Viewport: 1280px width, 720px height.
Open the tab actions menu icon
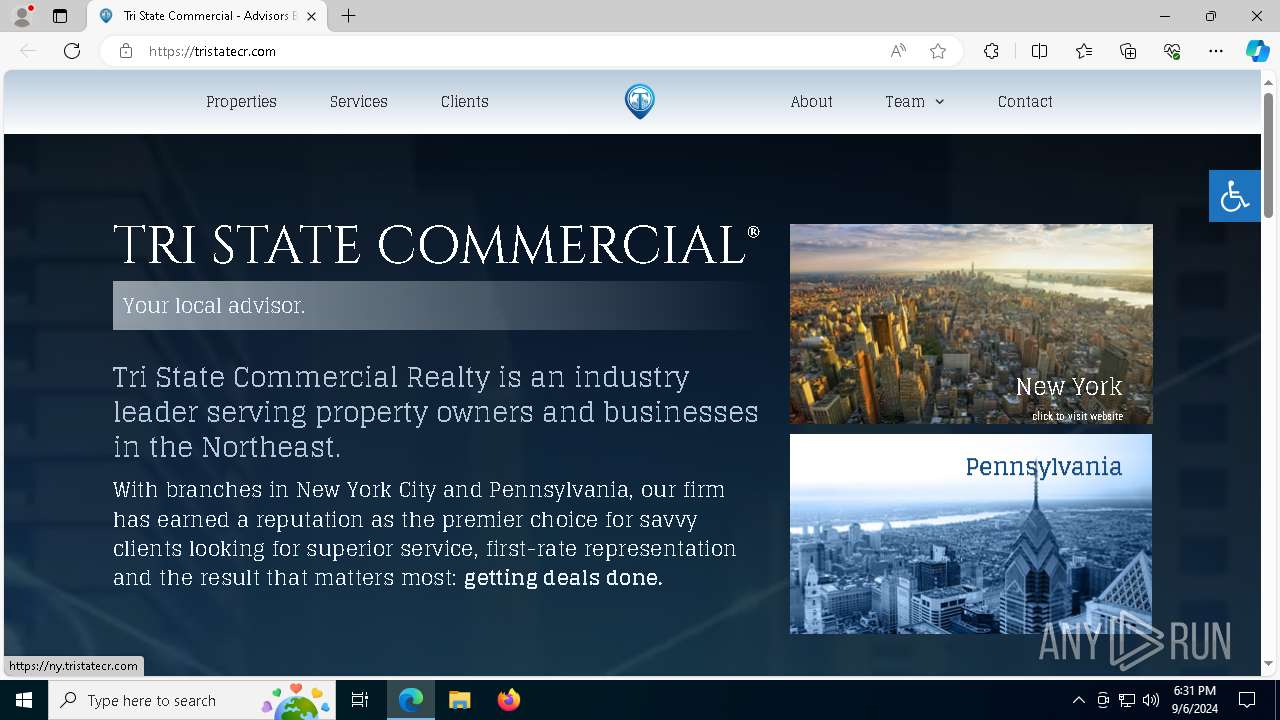pos(60,16)
